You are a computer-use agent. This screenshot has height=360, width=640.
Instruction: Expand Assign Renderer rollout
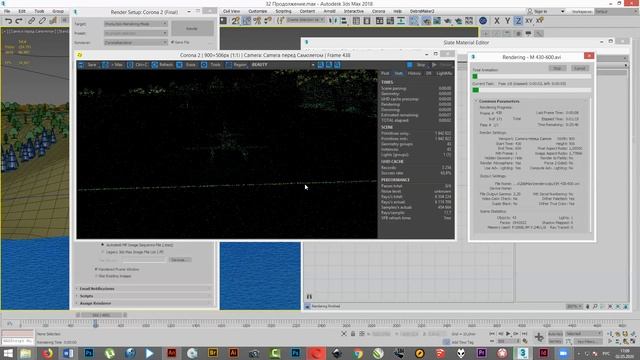[x=144, y=303]
